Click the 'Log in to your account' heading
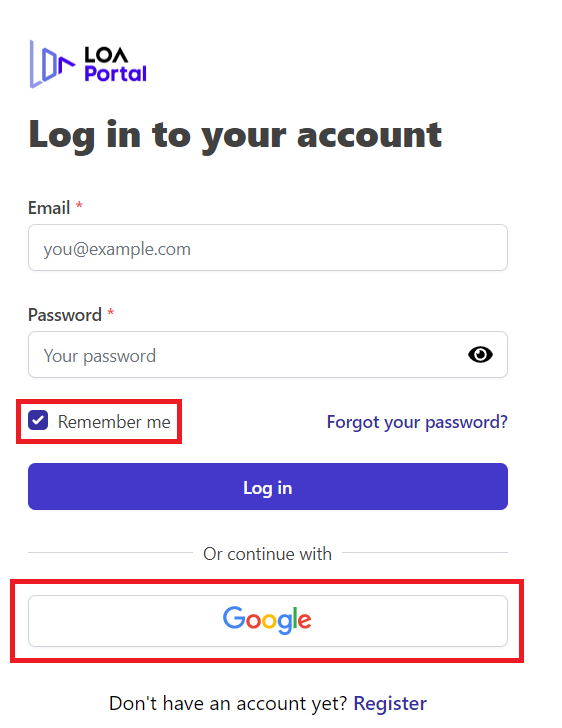The image size is (562, 728). tap(235, 135)
